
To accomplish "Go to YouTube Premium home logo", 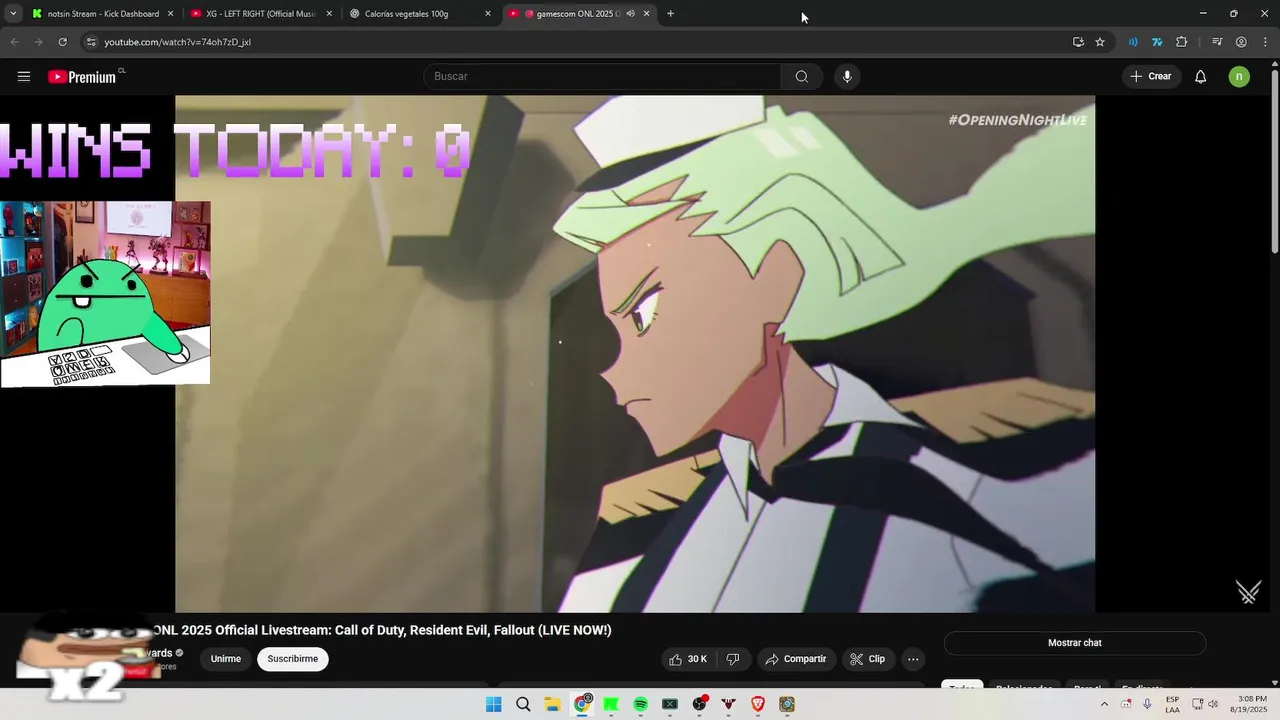I will coord(84,76).
